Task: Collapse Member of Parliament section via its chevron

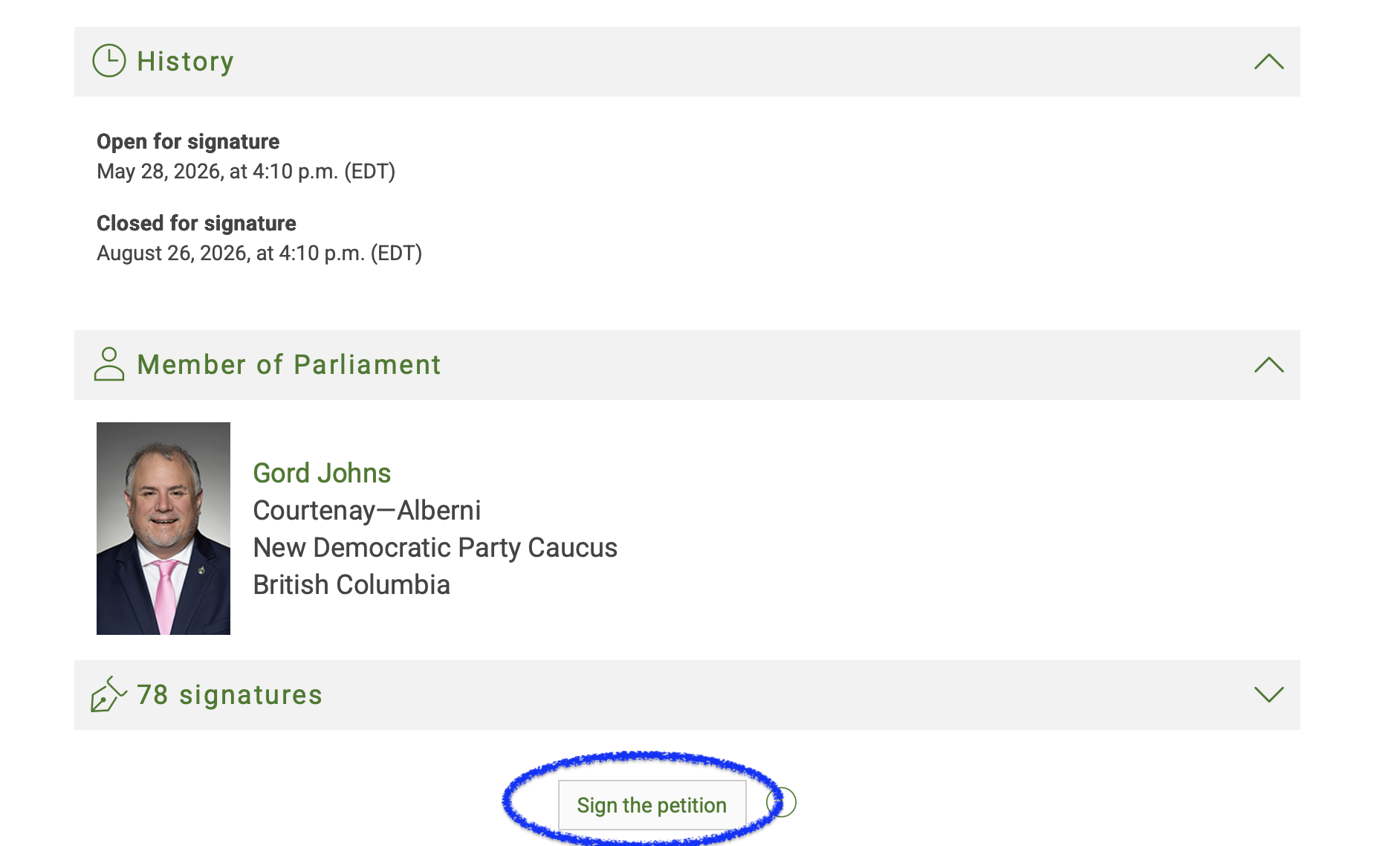Action: point(1269,365)
